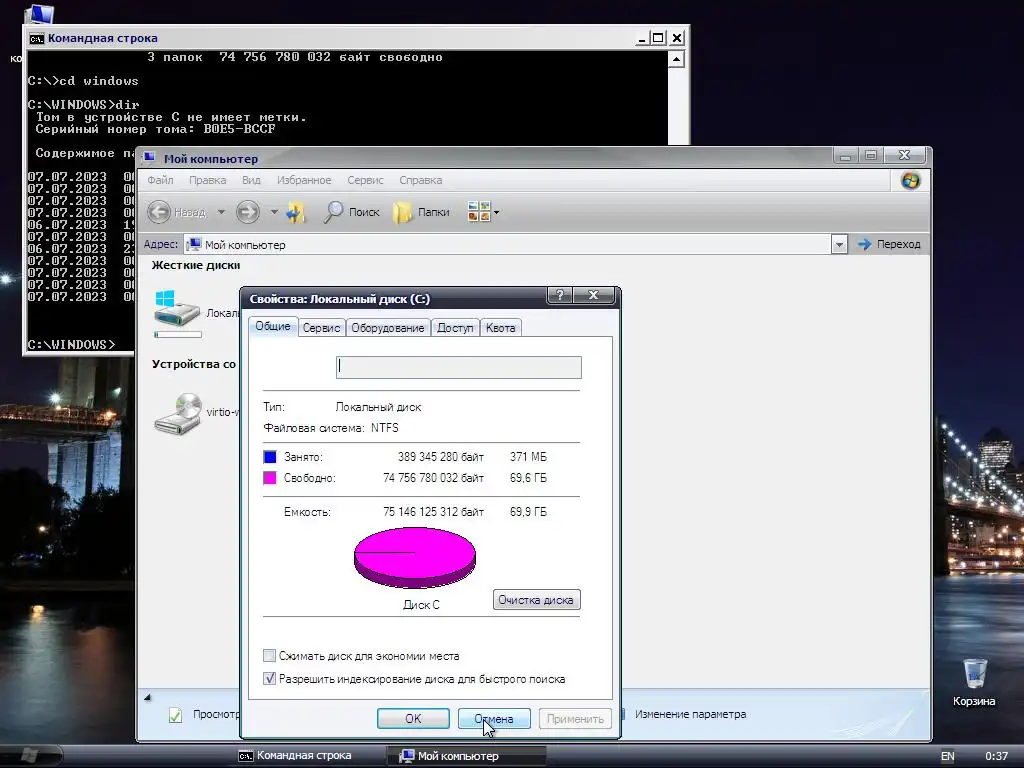Collapse the details pane arrow at bottom left
The image size is (1024, 768).
click(148, 697)
